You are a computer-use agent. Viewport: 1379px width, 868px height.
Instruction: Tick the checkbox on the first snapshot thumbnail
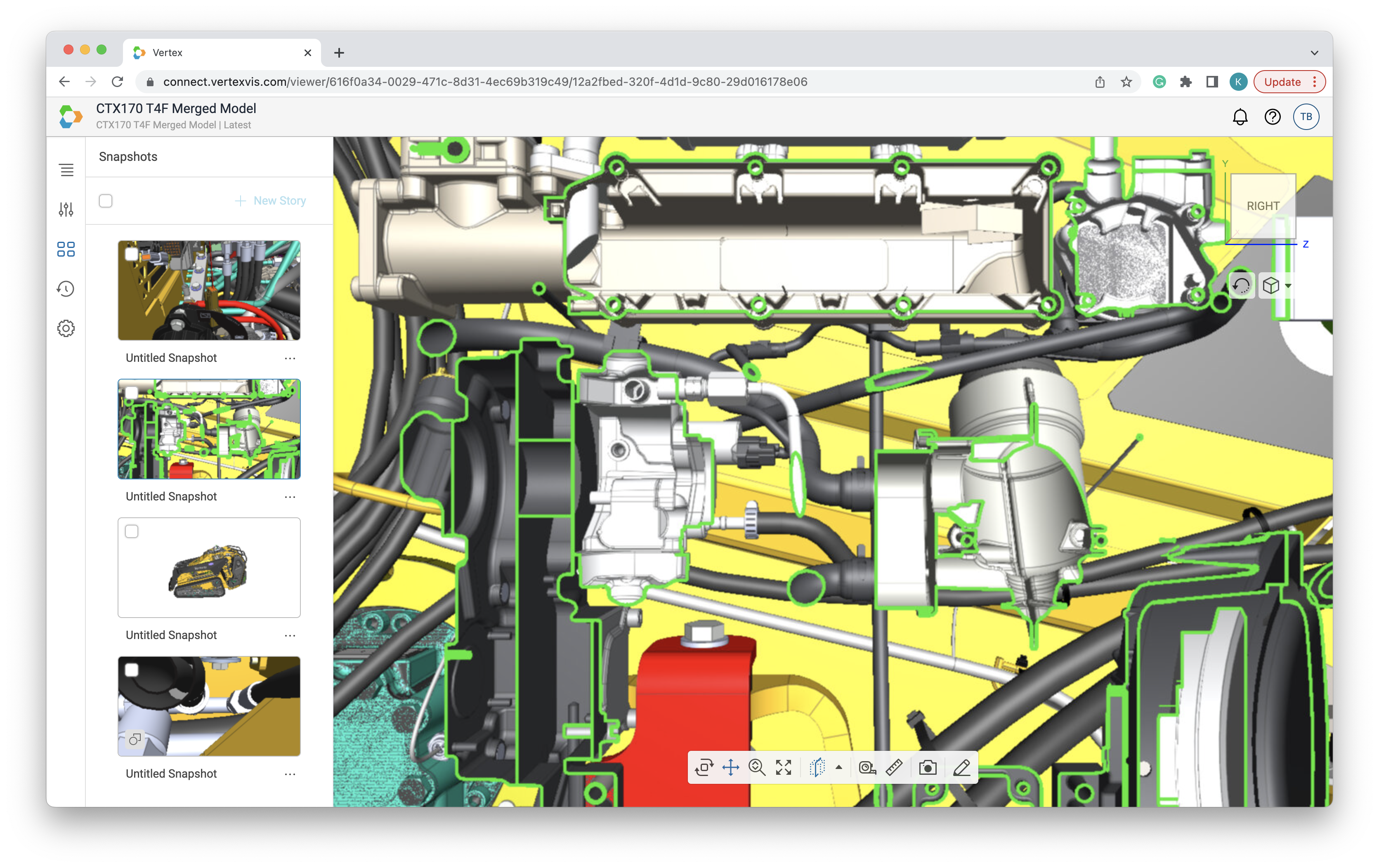(132, 254)
